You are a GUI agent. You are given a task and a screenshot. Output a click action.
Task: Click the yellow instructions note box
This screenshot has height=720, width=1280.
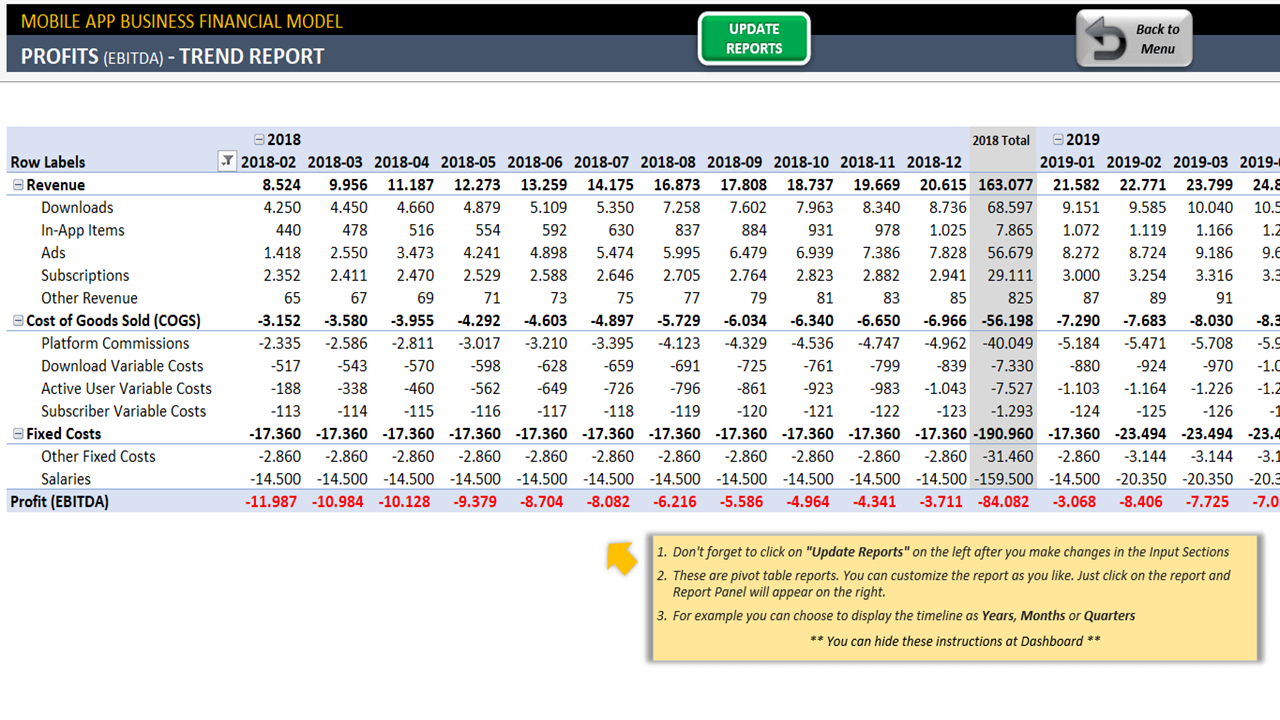tap(955, 597)
